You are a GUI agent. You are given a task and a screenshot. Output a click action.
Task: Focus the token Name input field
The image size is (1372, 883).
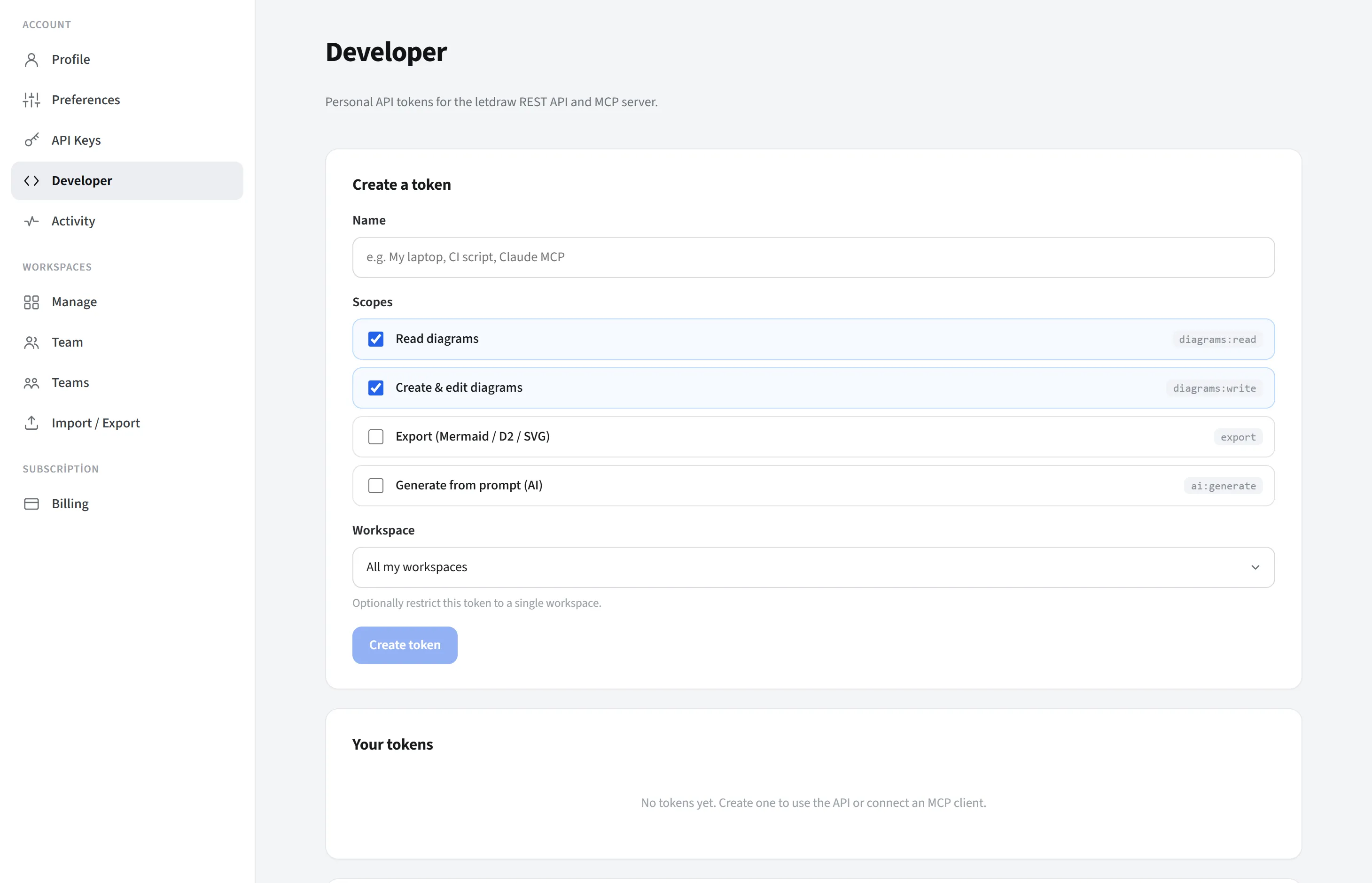(x=813, y=257)
